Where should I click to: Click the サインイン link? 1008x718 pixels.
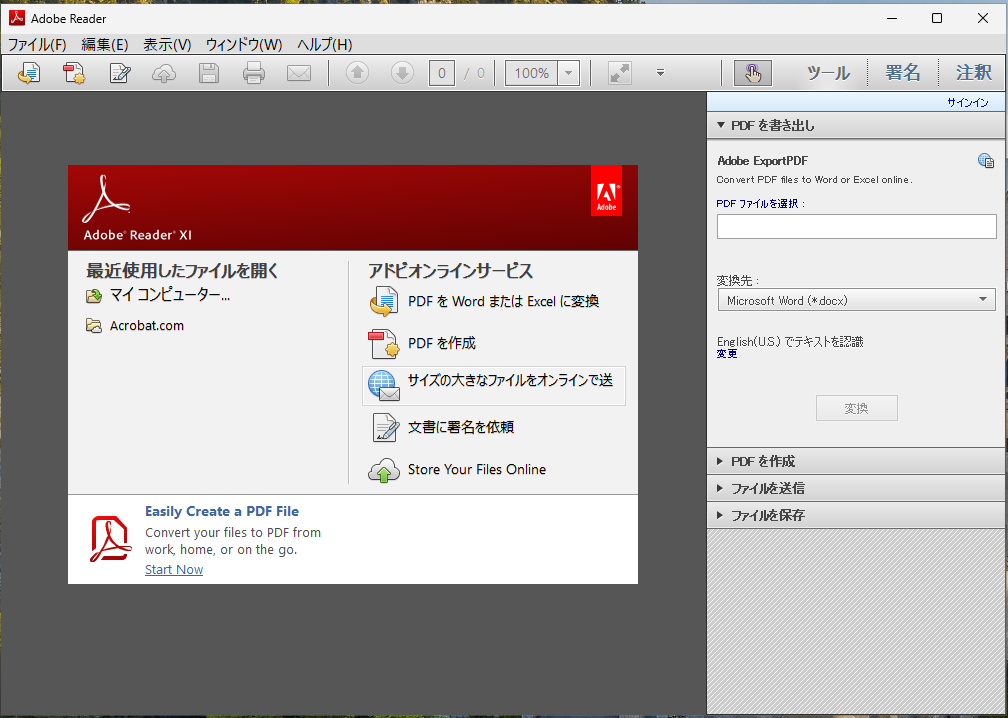pos(967,102)
